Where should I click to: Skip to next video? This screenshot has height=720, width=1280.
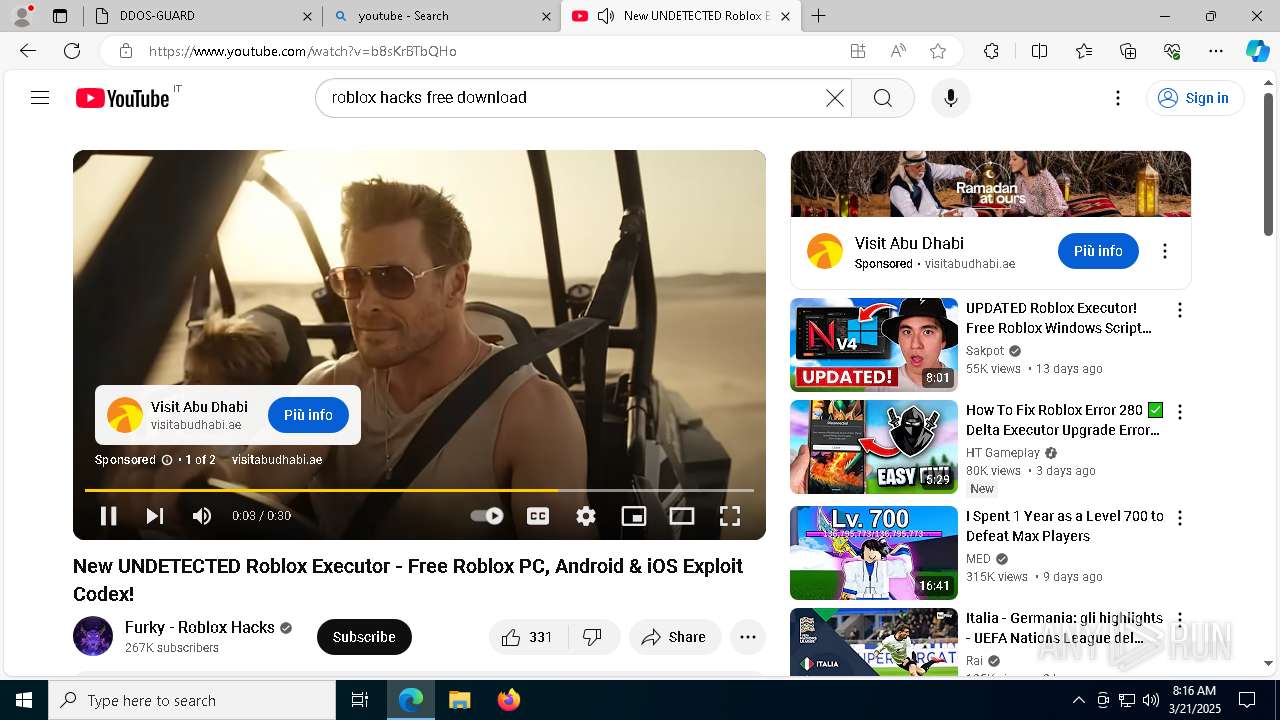click(x=155, y=516)
